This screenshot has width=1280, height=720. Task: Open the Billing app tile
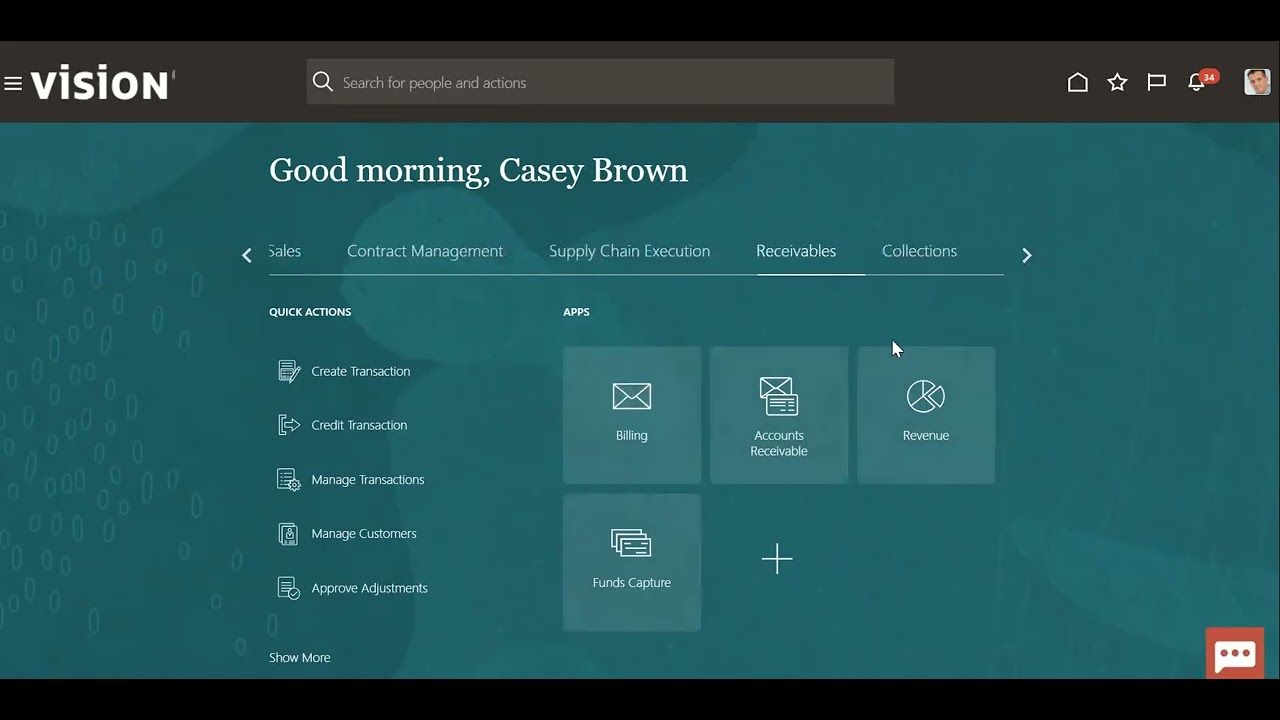coord(632,415)
